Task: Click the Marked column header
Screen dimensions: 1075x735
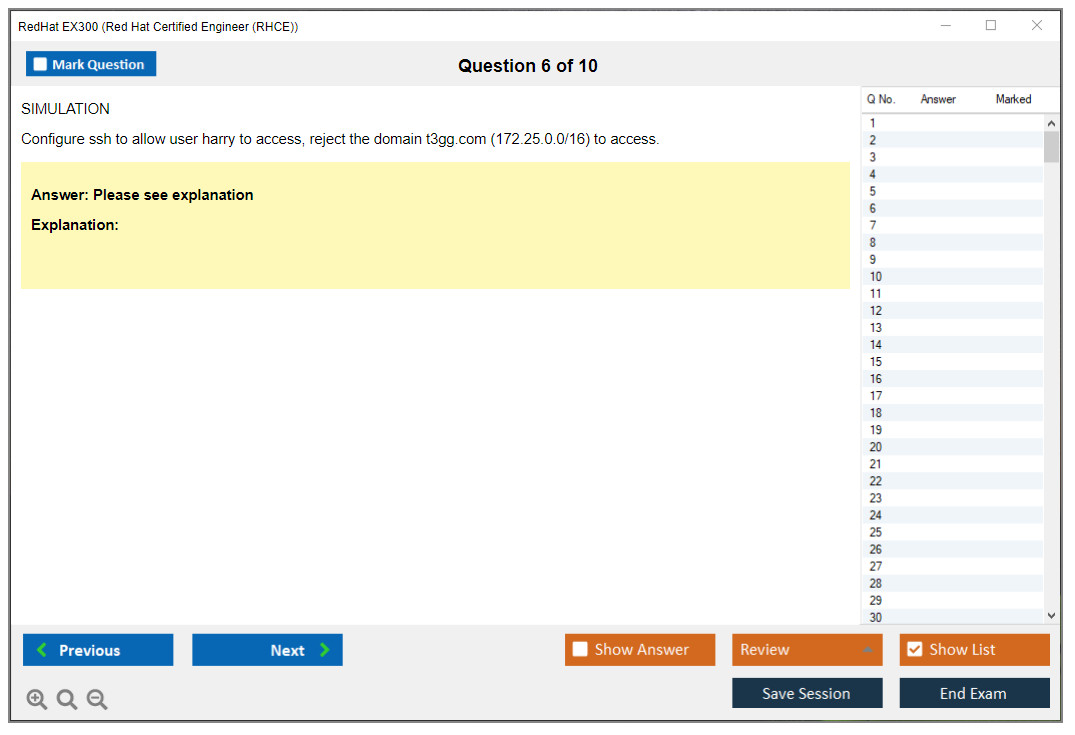Action: tap(1013, 99)
